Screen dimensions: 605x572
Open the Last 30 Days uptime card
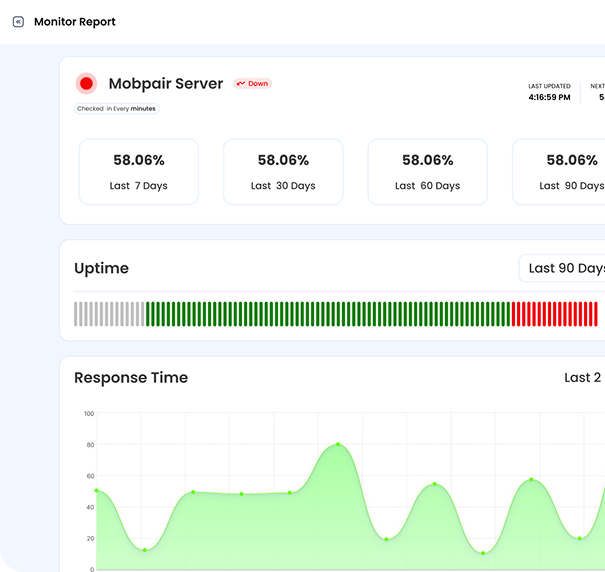pos(283,172)
